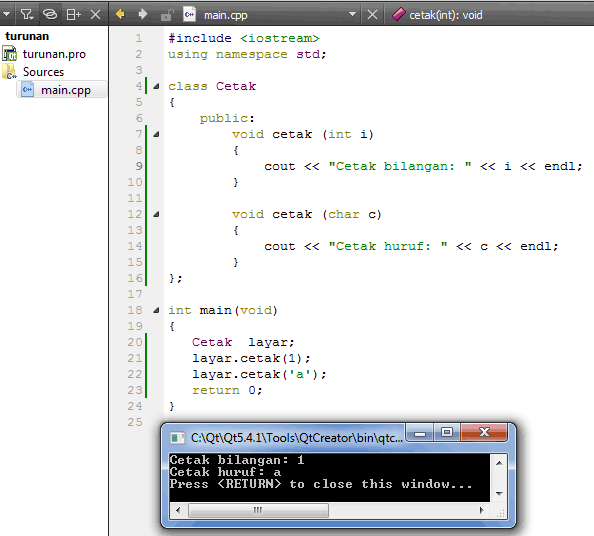Select turunan.pro in project tree
The height and width of the screenshot is (536, 594).
click(x=54, y=54)
